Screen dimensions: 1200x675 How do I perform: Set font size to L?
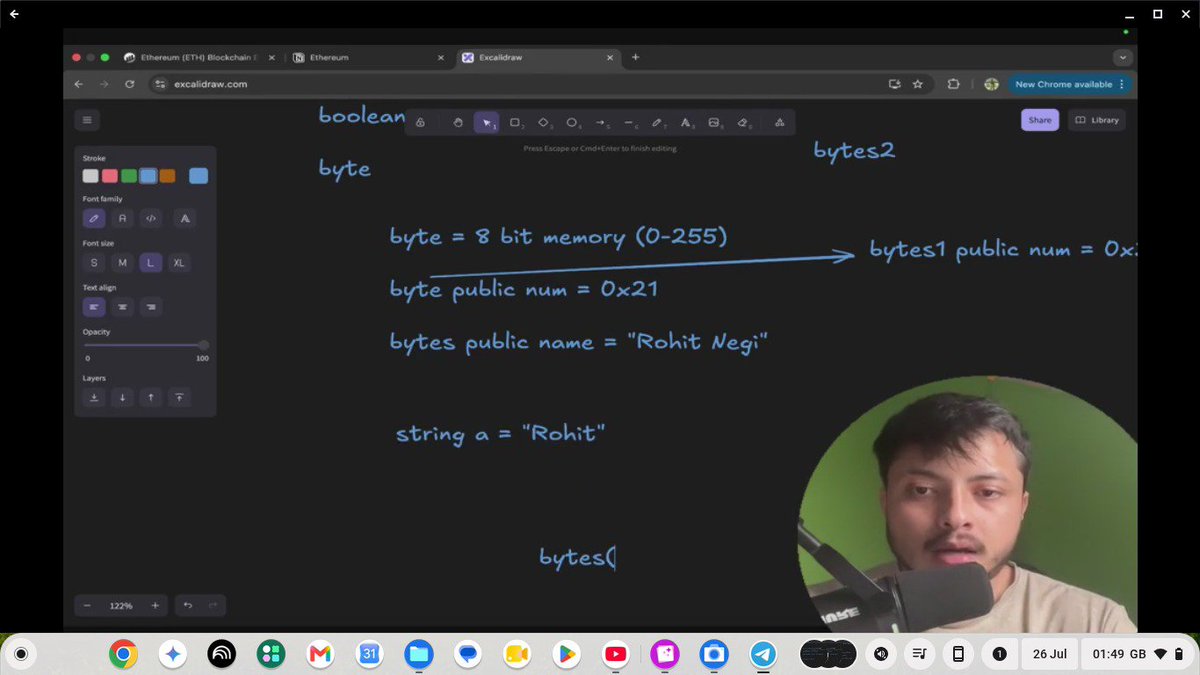[x=151, y=263]
